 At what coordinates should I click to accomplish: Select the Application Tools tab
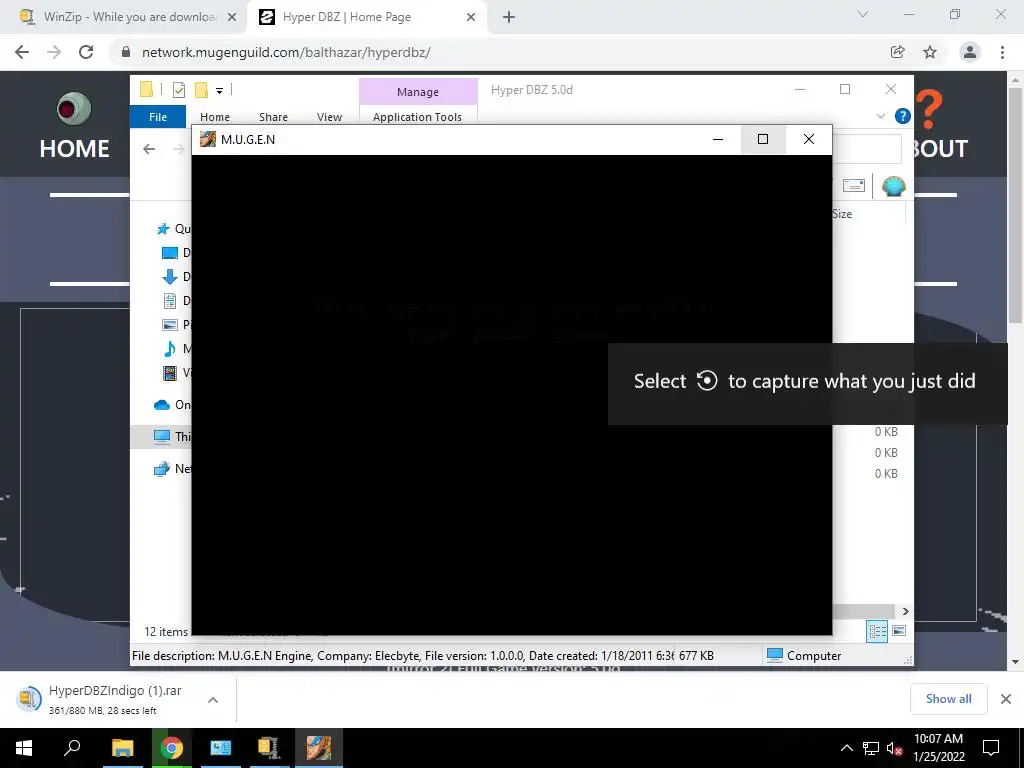point(417,117)
